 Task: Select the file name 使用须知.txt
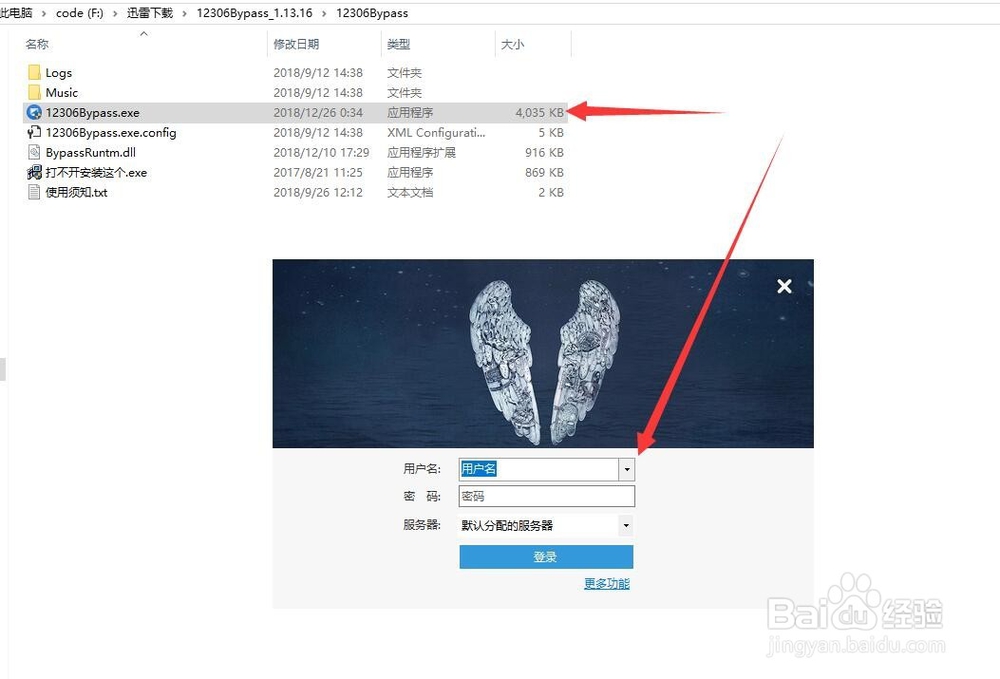pos(77,192)
